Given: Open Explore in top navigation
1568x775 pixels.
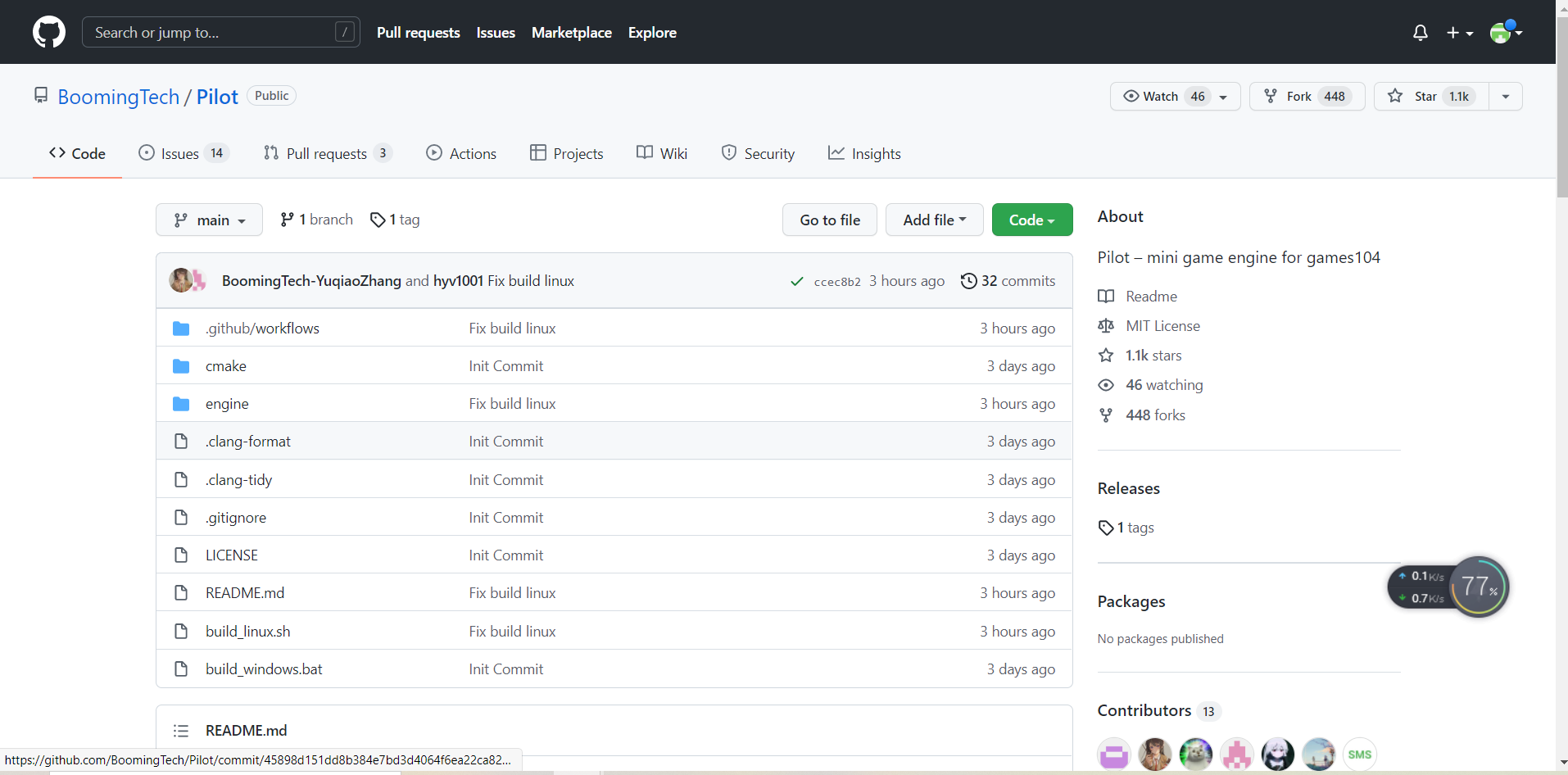Looking at the screenshot, I should click(652, 33).
